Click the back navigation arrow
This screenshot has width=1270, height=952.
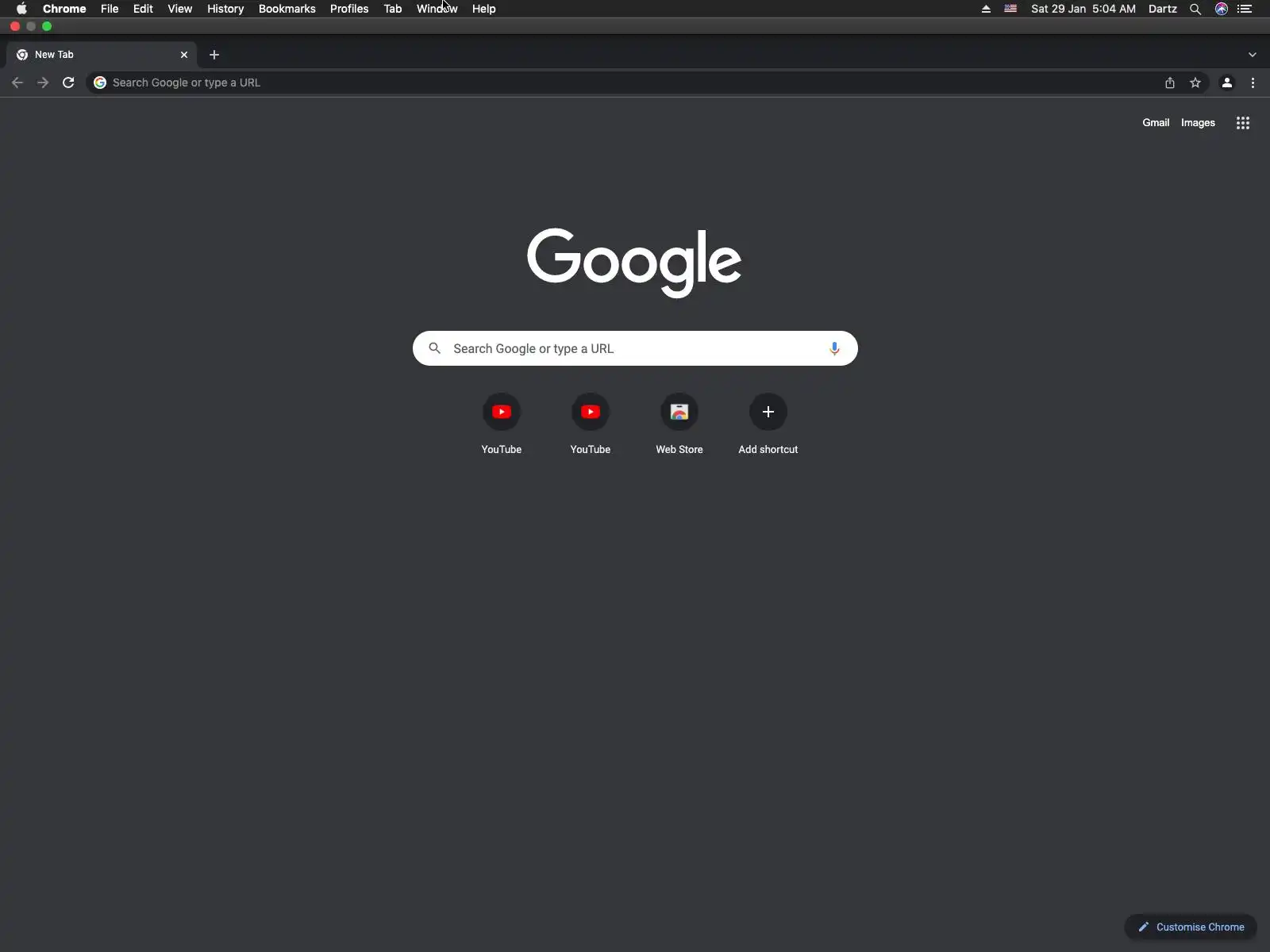click(17, 83)
